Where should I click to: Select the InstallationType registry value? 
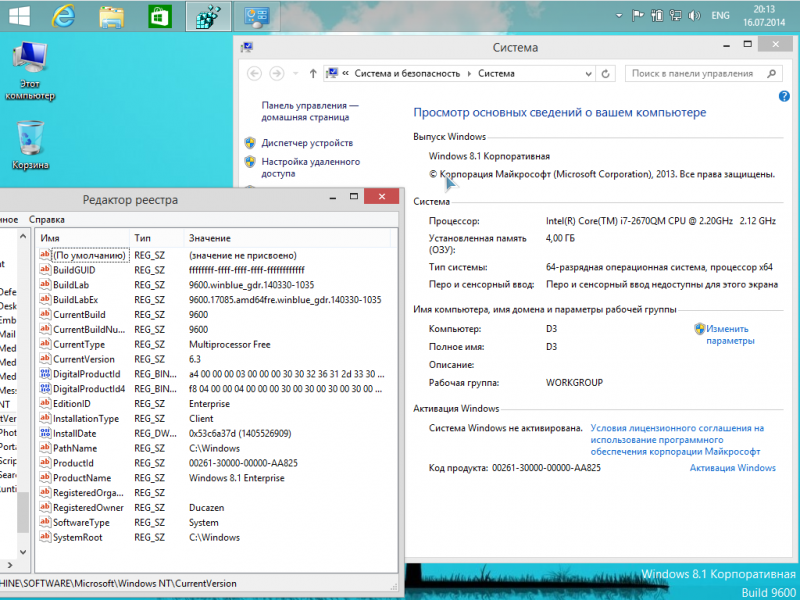point(86,418)
